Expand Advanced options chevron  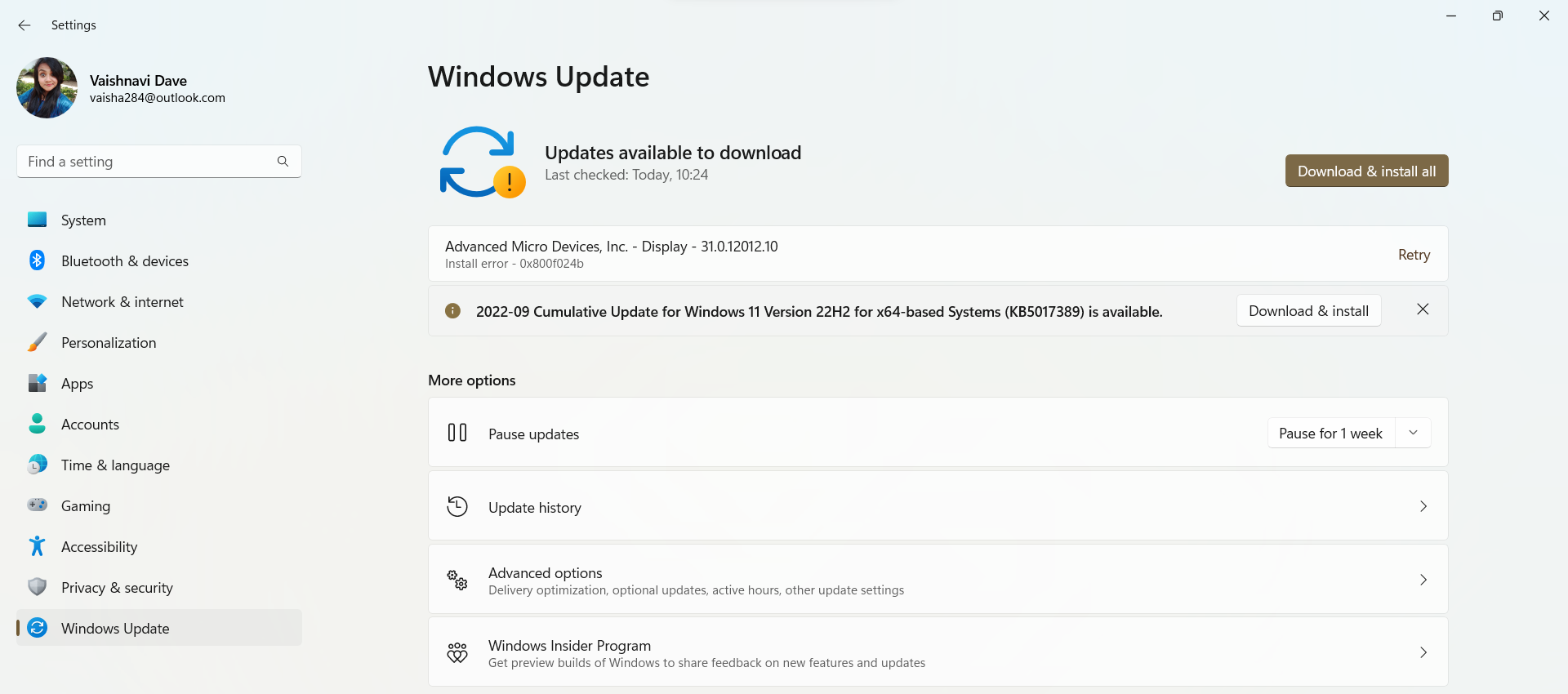click(1423, 580)
